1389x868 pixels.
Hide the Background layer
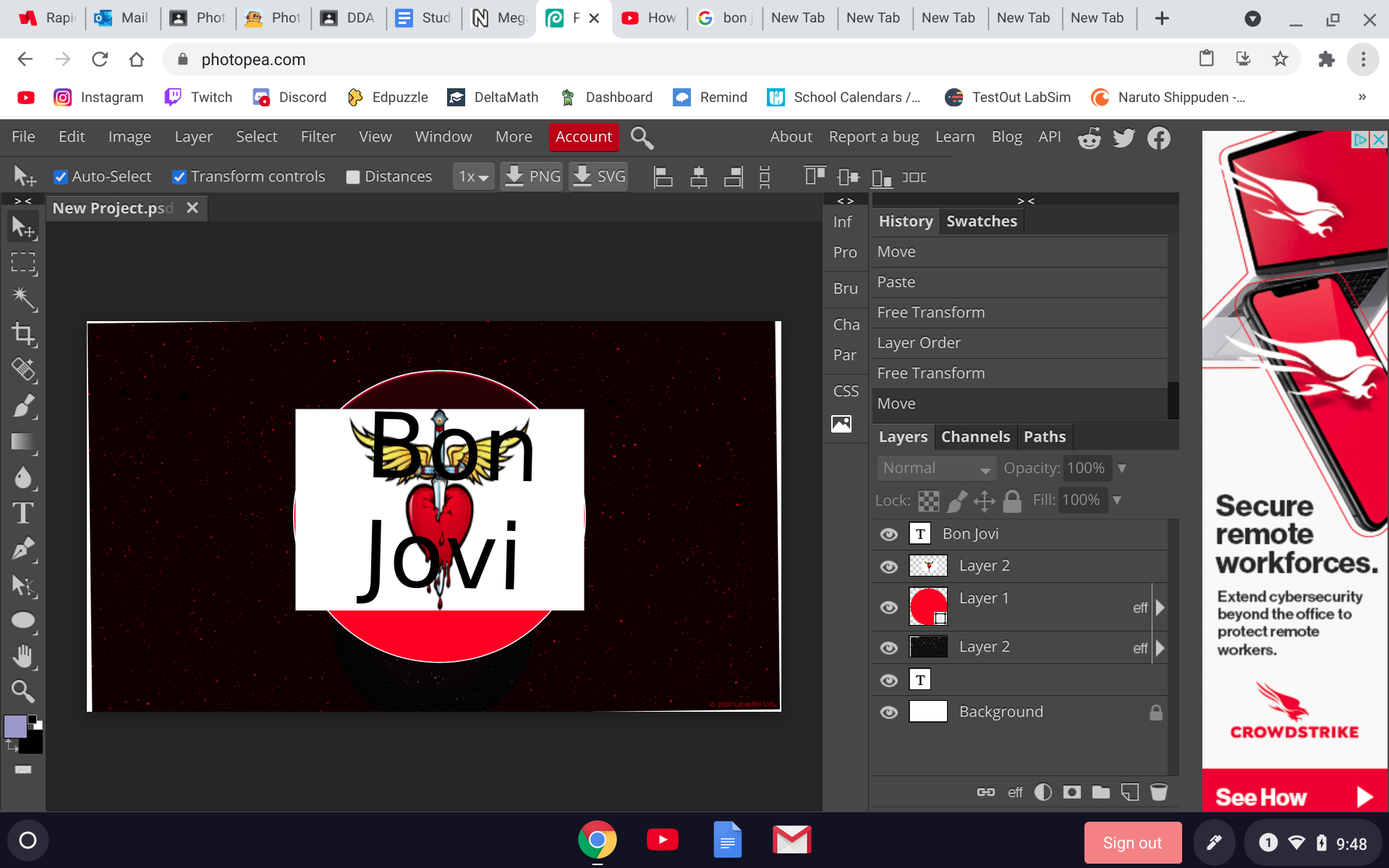889,712
